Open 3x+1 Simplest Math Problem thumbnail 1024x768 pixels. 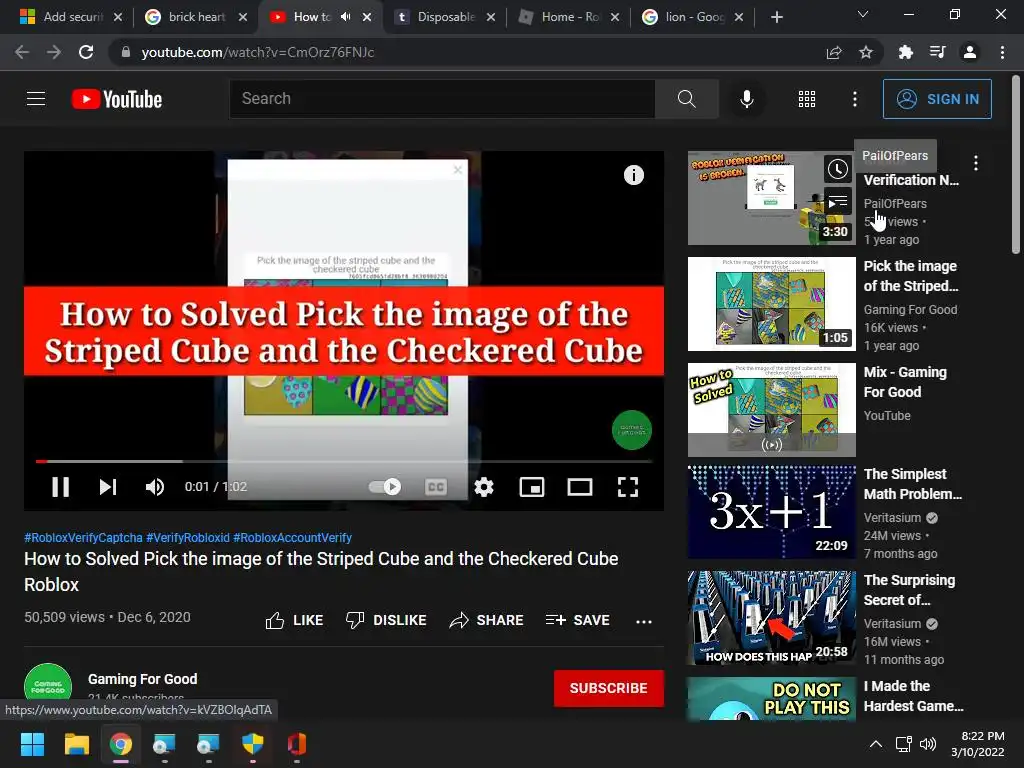click(771, 512)
